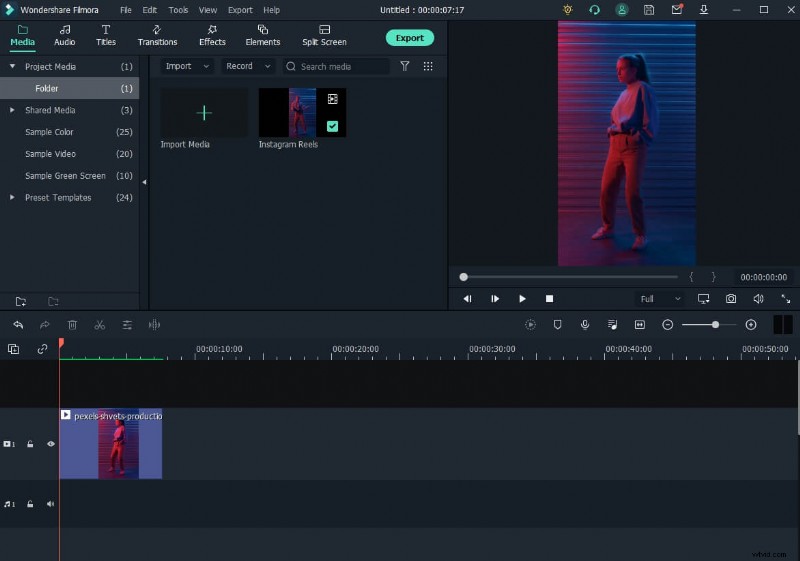800x561 pixels.
Task: Click the green Export button
Action: pyautogui.click(x=410, y=38)
